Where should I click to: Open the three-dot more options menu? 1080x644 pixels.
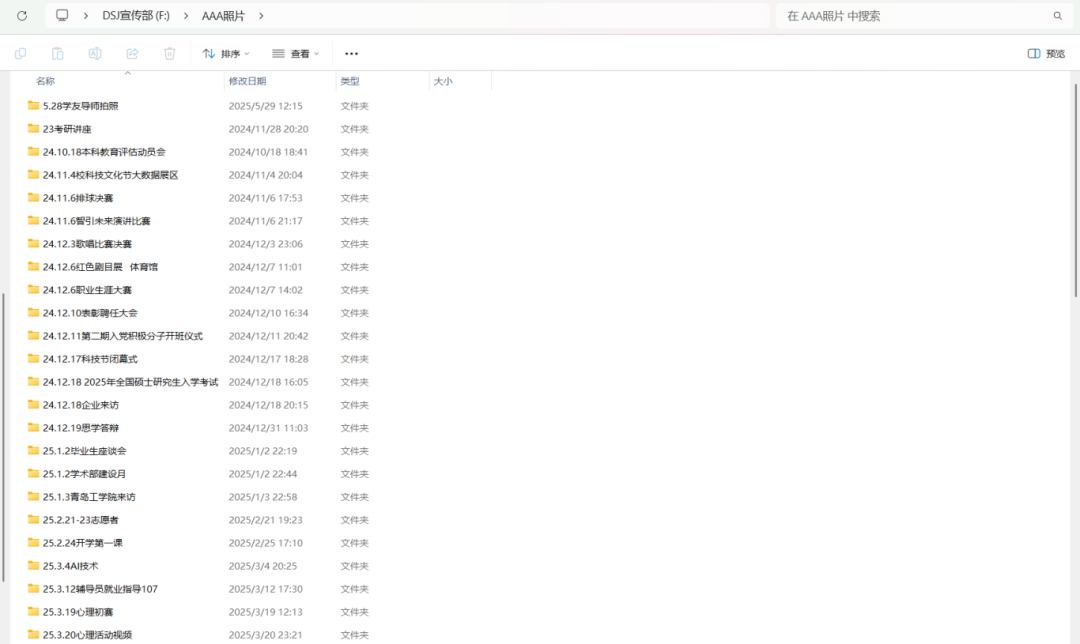coord(351,53)
